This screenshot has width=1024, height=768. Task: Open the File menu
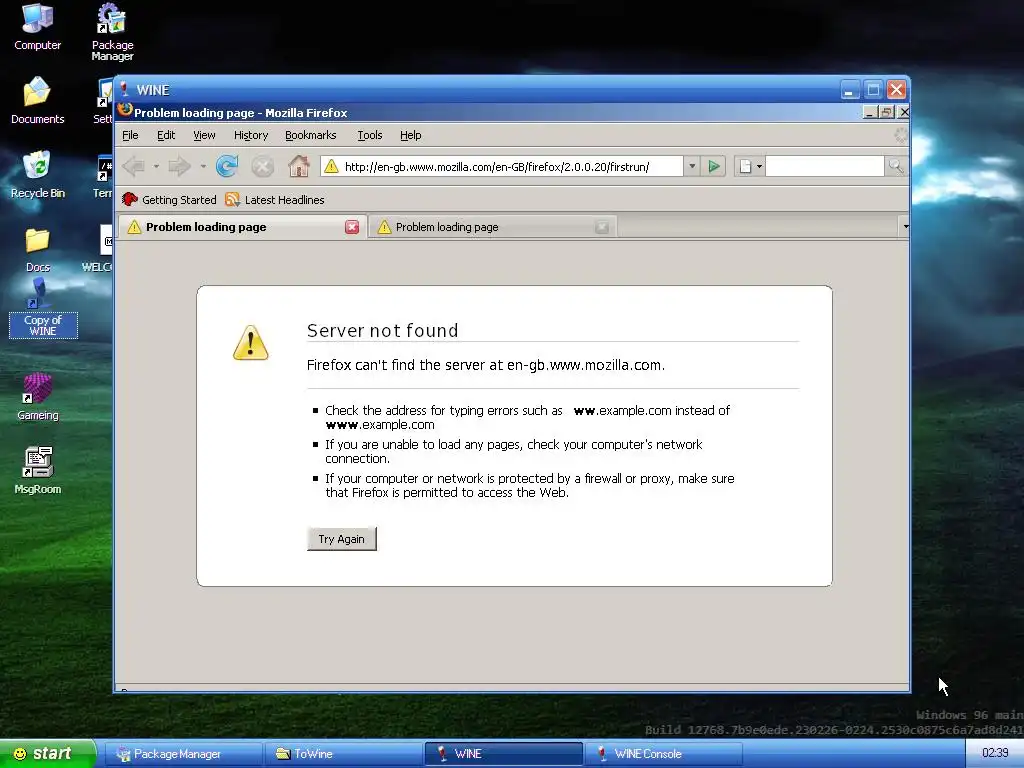[130, 135]
